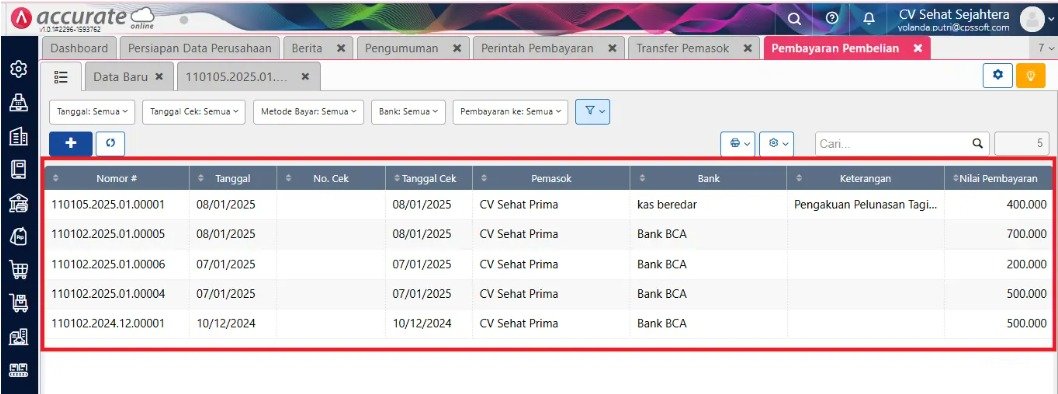Expand the Tanggal: Semua filter
Image resolution: width=1058 pixels, height=394 pixels.
92,112
